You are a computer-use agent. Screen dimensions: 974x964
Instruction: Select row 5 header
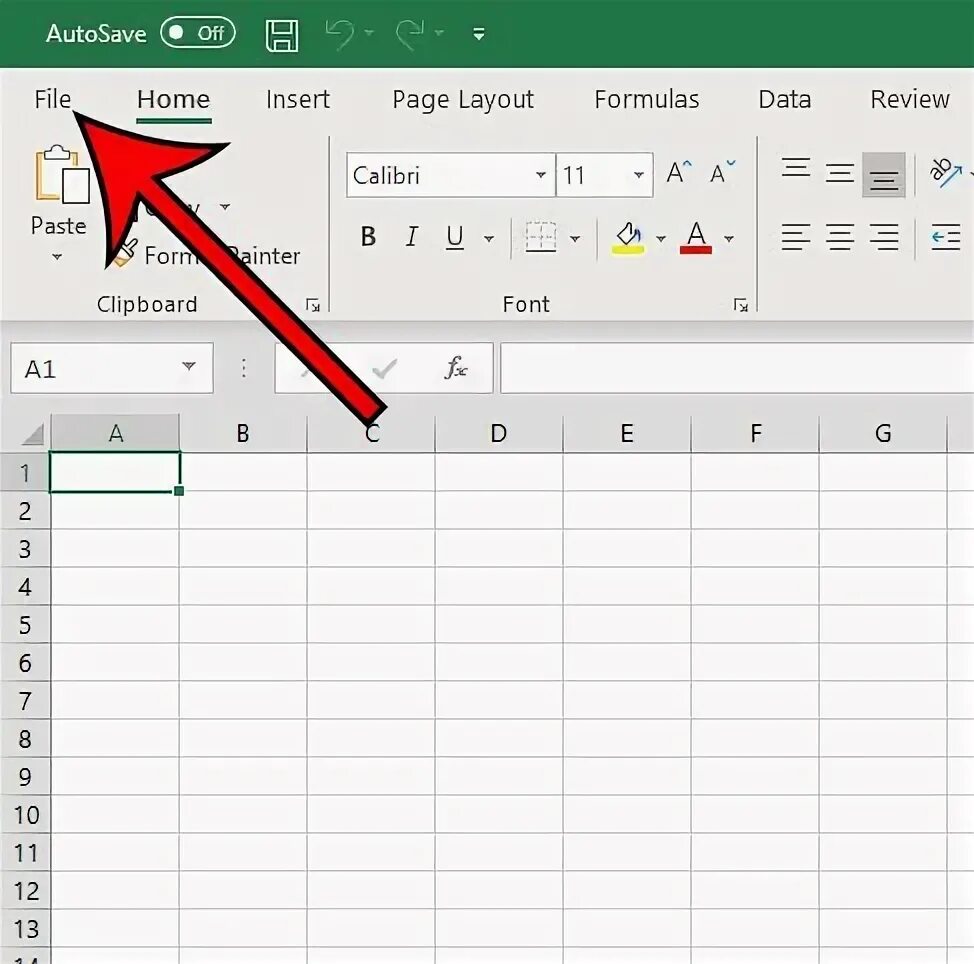(25, 625)
